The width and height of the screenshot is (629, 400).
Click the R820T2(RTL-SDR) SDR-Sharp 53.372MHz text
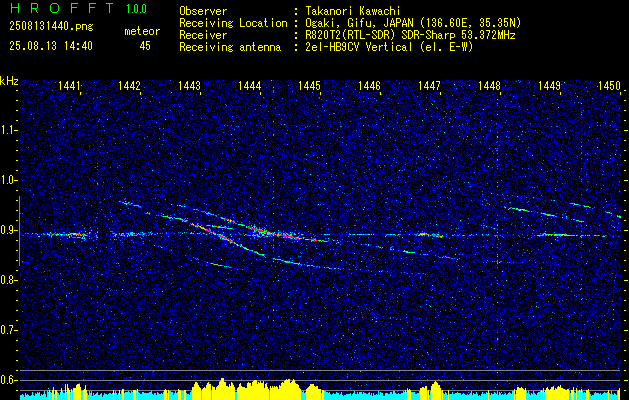[410, 35]
